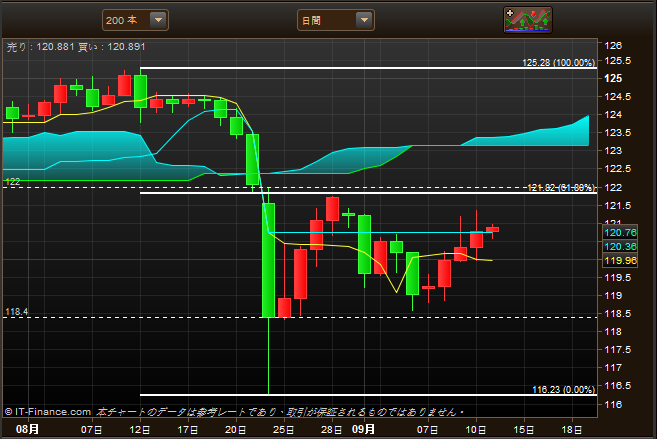The image size is (657, 439).
Task: Click the 125 price axis label
Action: [613, 78]
